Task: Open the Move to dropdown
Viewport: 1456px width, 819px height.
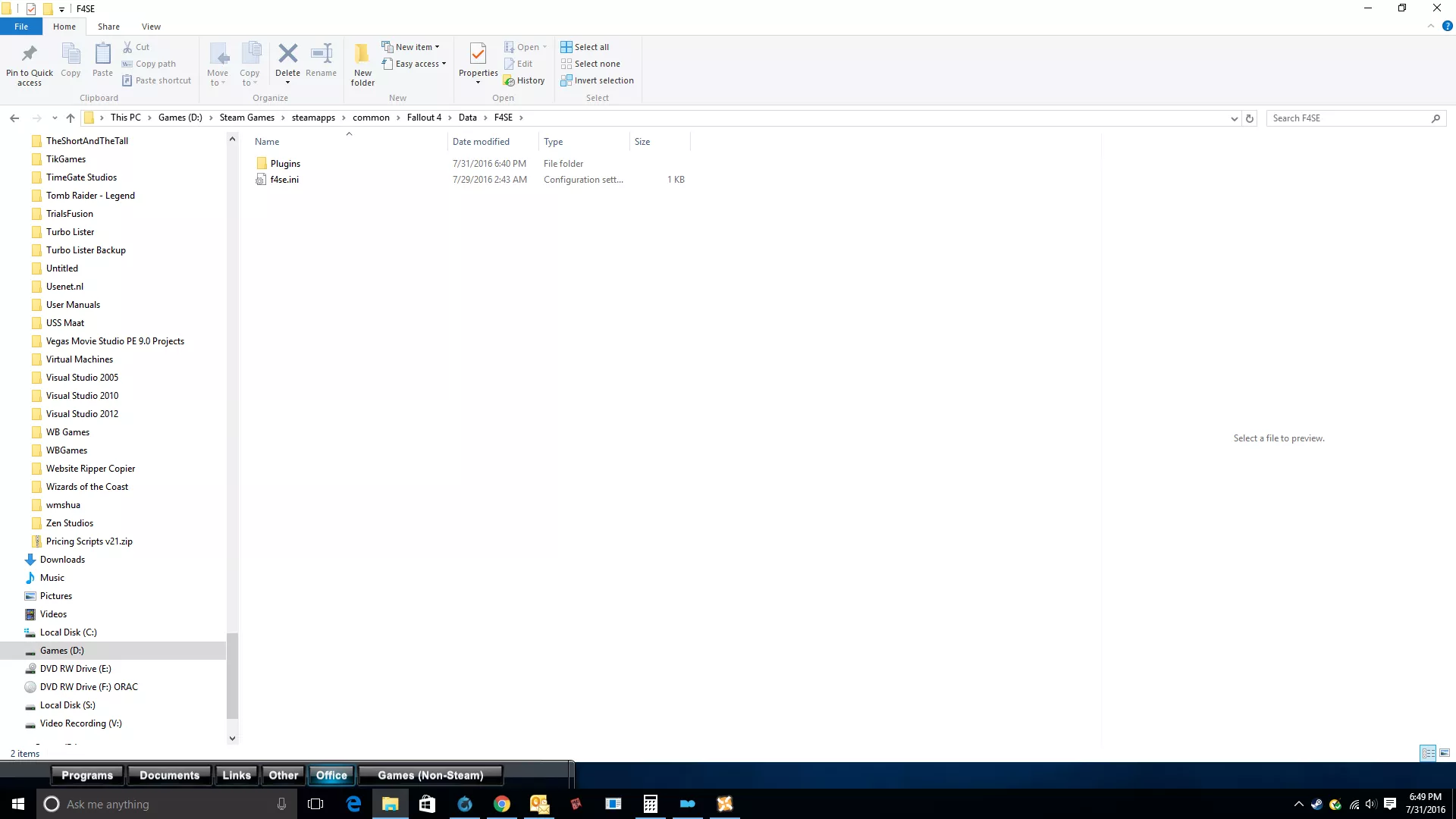Action: click(x=218, y=78)
